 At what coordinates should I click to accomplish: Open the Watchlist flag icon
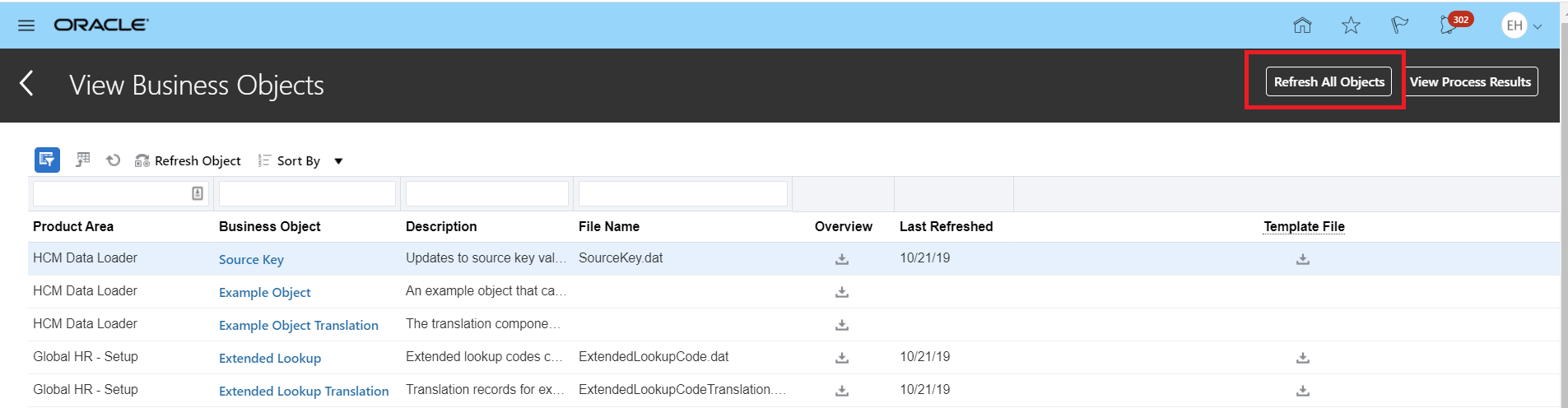pyautogui.click(x=1399, y=25)
